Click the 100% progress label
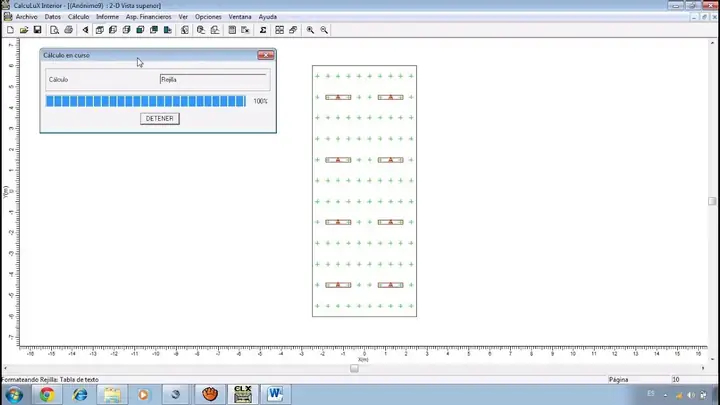 [260, 101]
